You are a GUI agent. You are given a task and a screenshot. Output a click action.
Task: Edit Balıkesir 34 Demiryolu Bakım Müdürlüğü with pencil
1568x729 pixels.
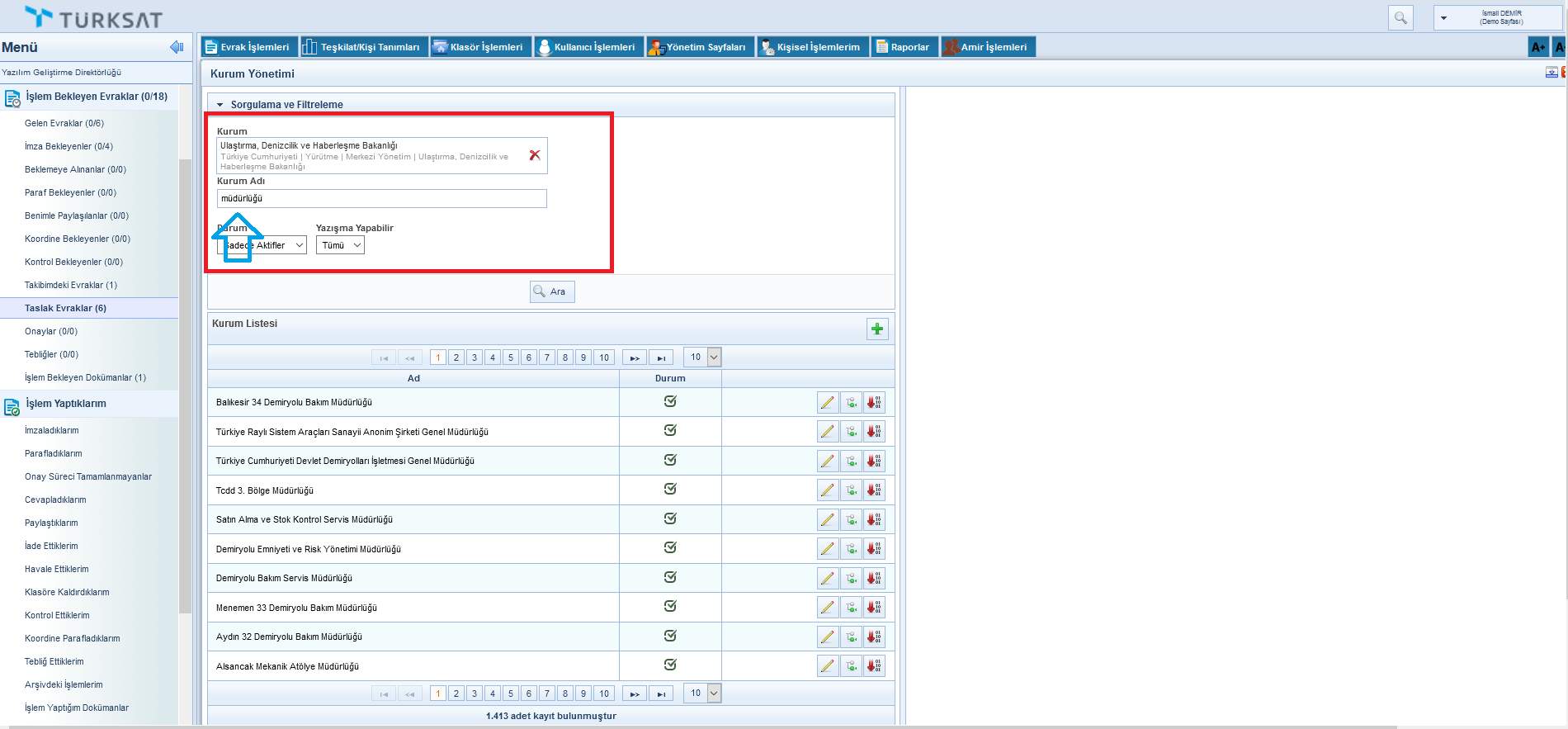pos(827,403)
